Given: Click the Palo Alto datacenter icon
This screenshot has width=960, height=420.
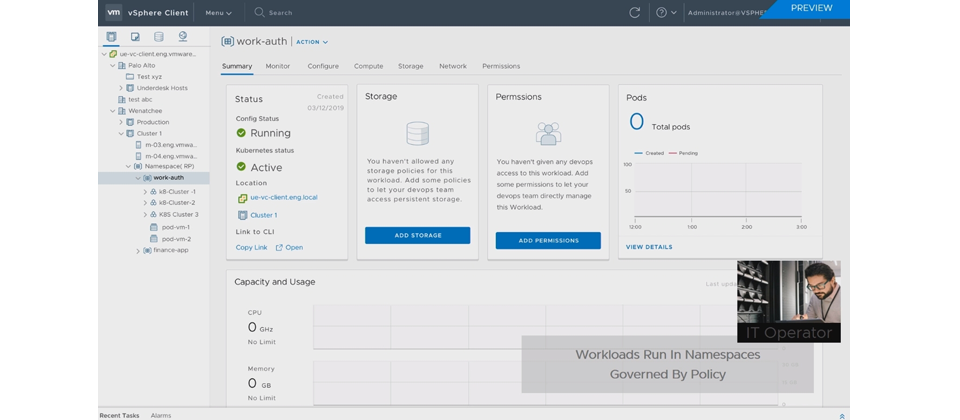Looking at the screenshot, I should (121, 66).
